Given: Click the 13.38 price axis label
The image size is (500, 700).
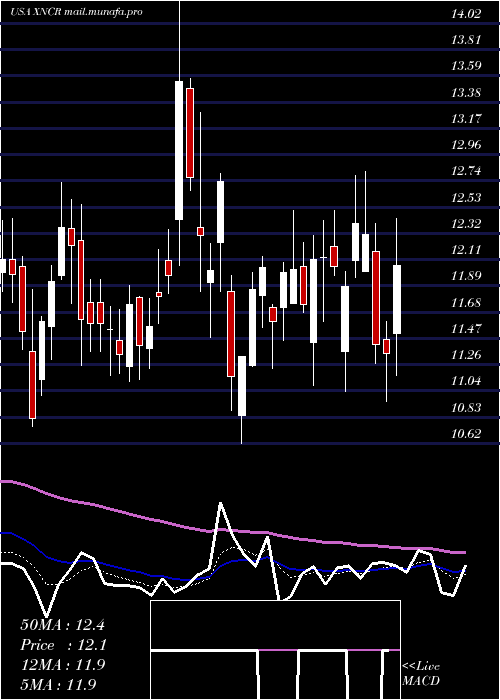Looking at the screenshot, I should (466, 93).
